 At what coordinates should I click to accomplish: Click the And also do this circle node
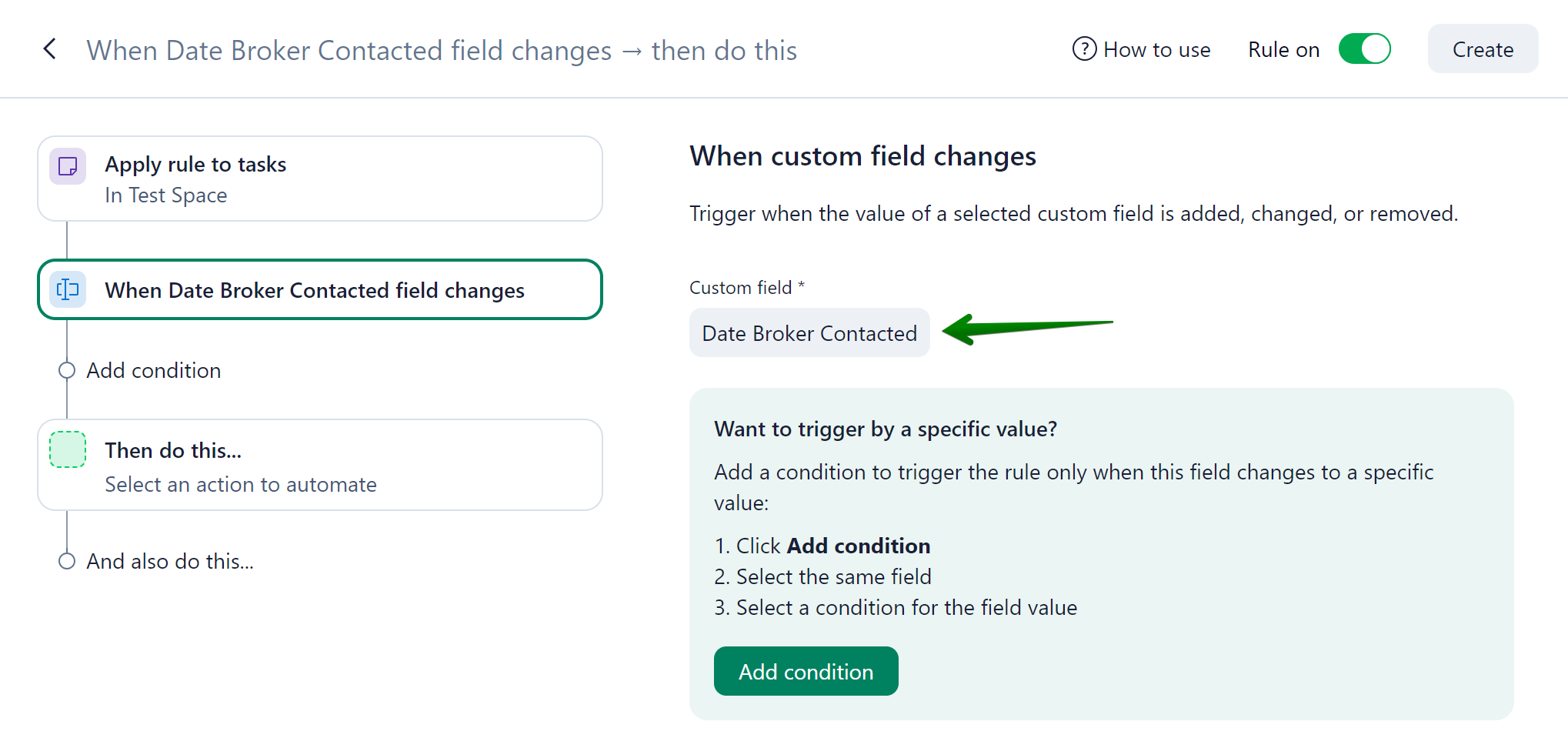(67, 561)
